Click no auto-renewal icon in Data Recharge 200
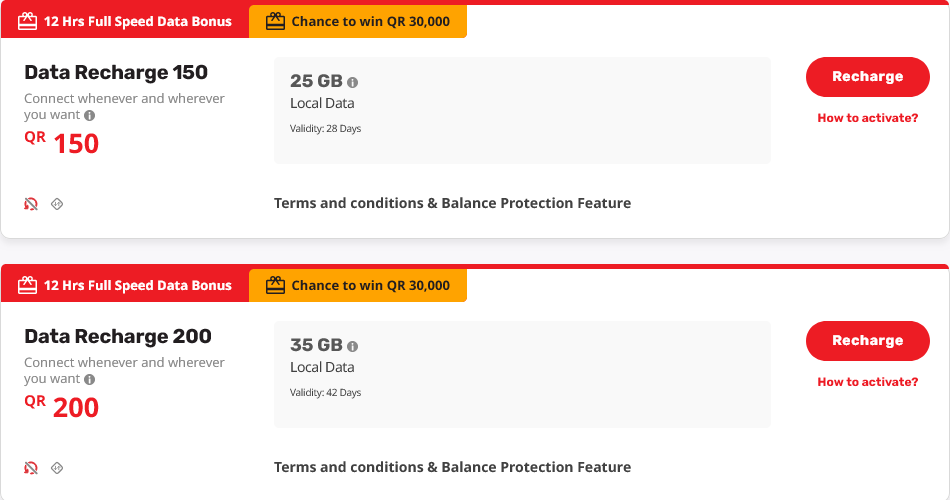The width and height of the screenshot is (950, 500). [x=31, y=468]
